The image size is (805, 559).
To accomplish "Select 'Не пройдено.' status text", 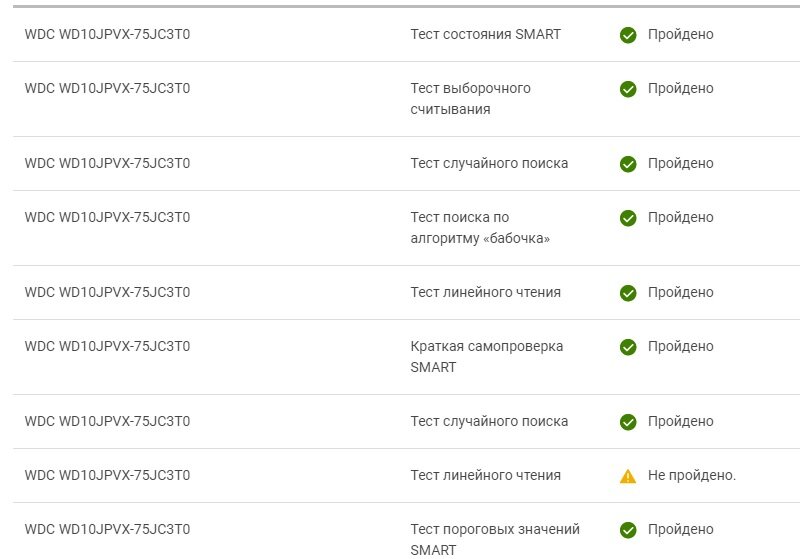I will pyautogui.click(x=692, y=475).
